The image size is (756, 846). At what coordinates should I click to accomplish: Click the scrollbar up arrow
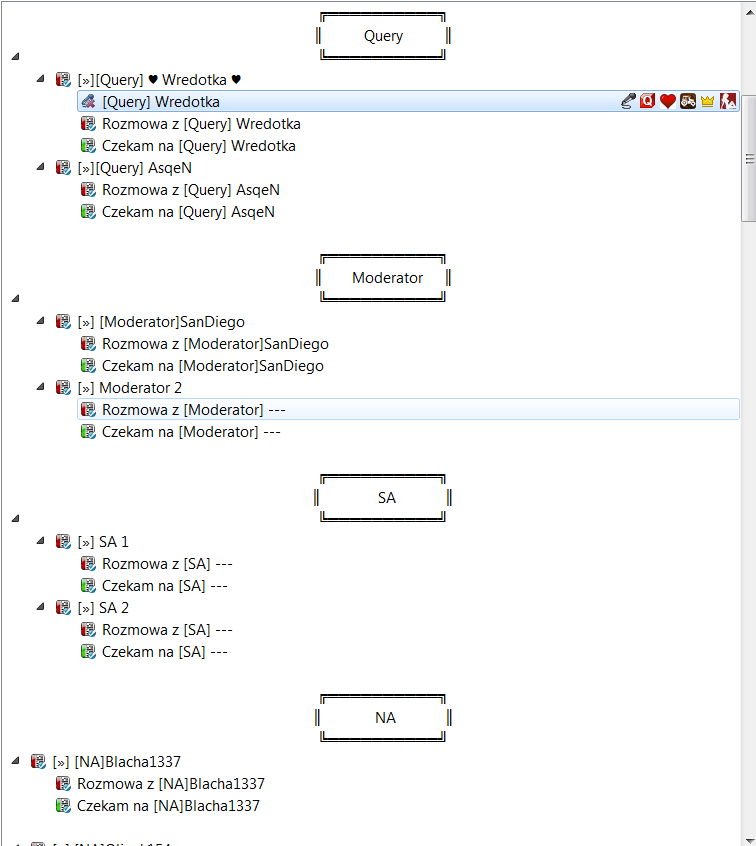click(x=750, y=12)
